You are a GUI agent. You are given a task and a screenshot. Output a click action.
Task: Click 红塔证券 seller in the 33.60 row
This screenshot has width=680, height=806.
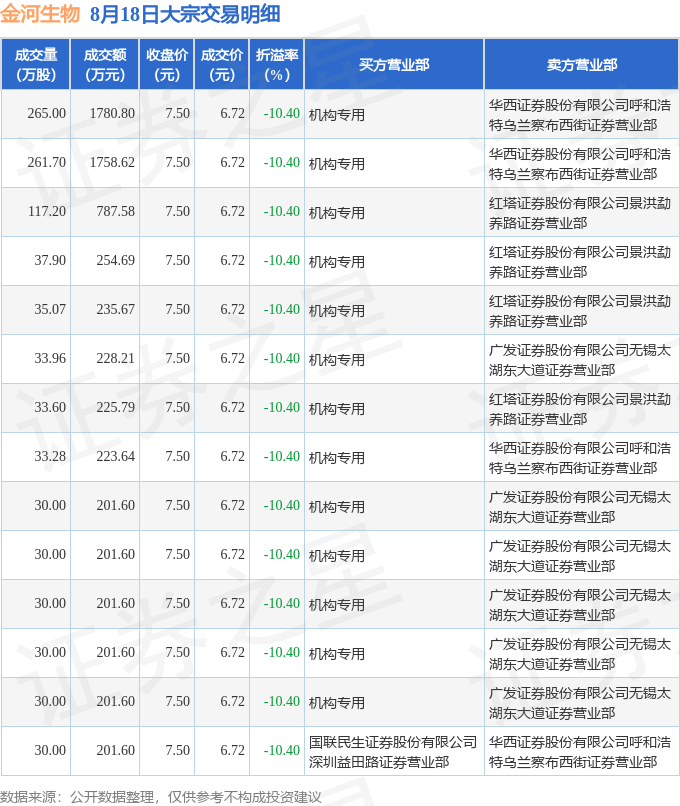click(580, 409)
